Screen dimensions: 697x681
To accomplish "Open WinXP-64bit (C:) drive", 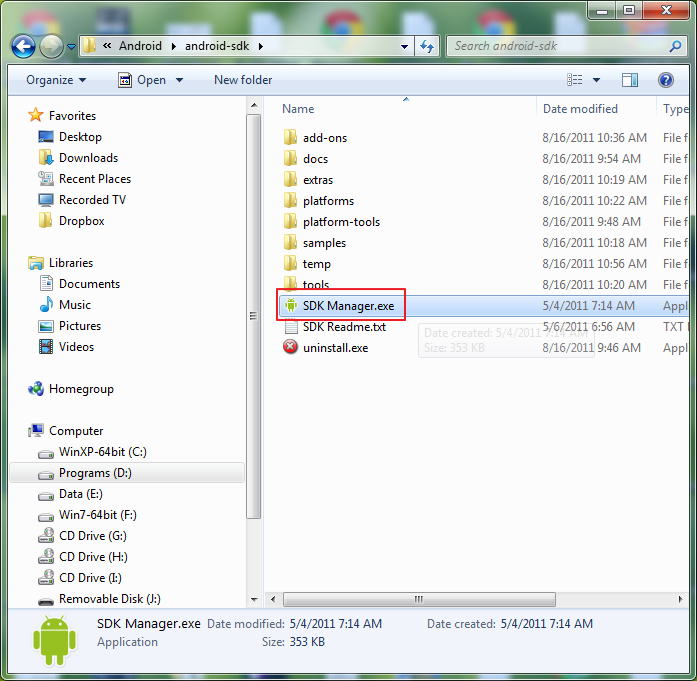I will pyautogui.click(x=102, y=452).
